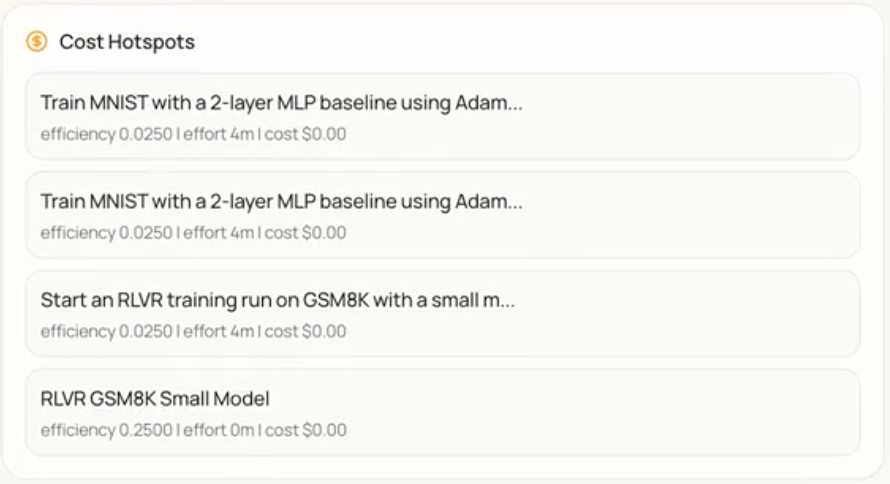The height and width of the screenshot is (484, 890).
Task: Click the first MNIST card's metrics line
Action: [x=193, y=134]
